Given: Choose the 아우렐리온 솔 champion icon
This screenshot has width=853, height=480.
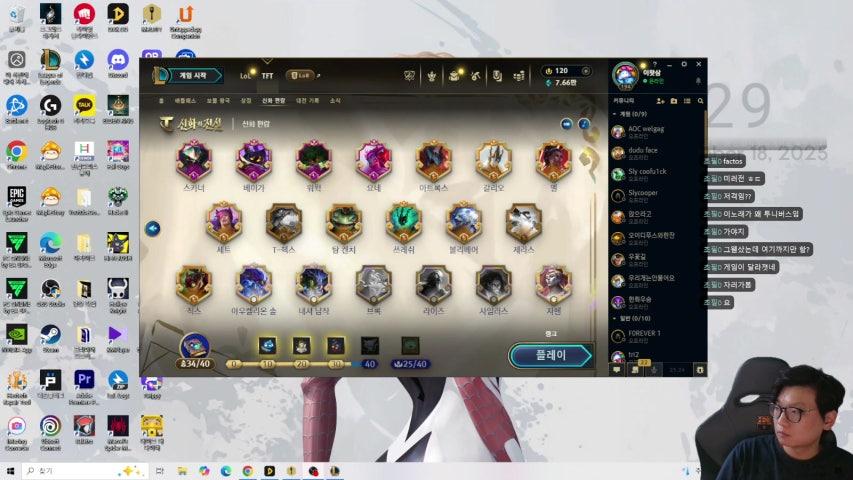Looking at the screenshot, I should point(254,285).
